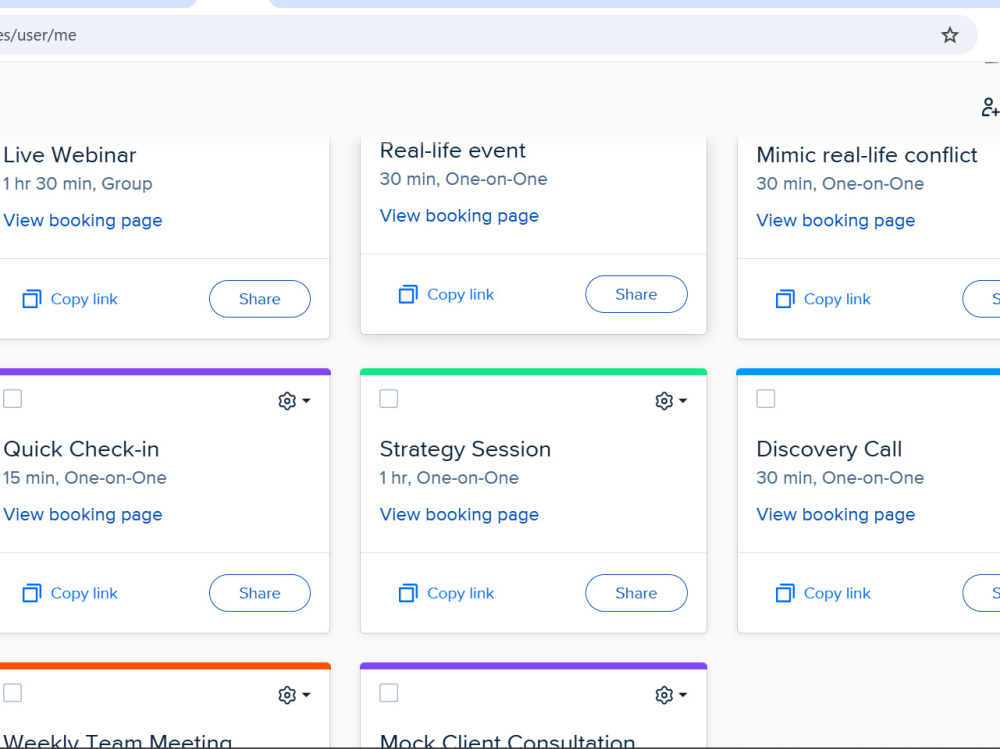Select the Strategy Session checkbox

pos(388,399)
